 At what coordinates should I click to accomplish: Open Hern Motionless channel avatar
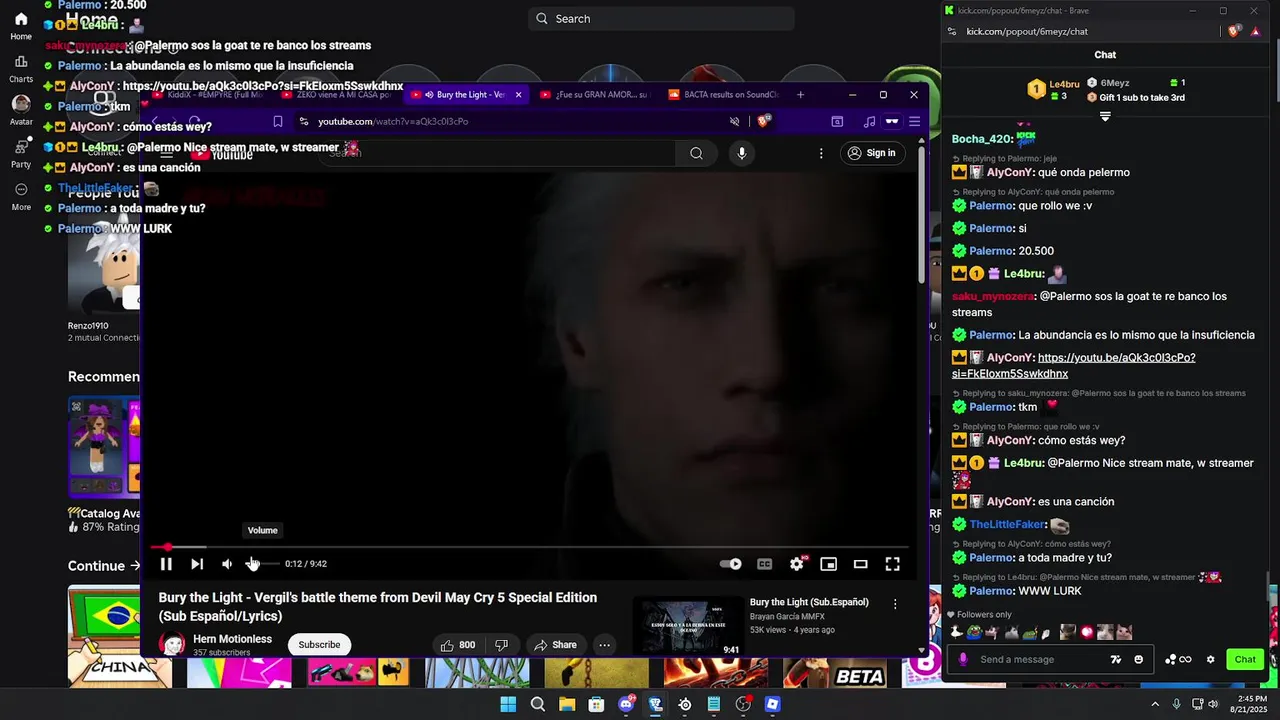pos(173,645)
